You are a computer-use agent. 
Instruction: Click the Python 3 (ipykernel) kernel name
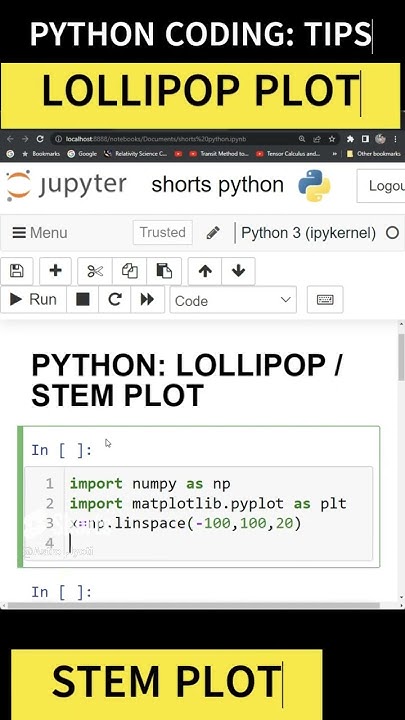pos(308,233)
